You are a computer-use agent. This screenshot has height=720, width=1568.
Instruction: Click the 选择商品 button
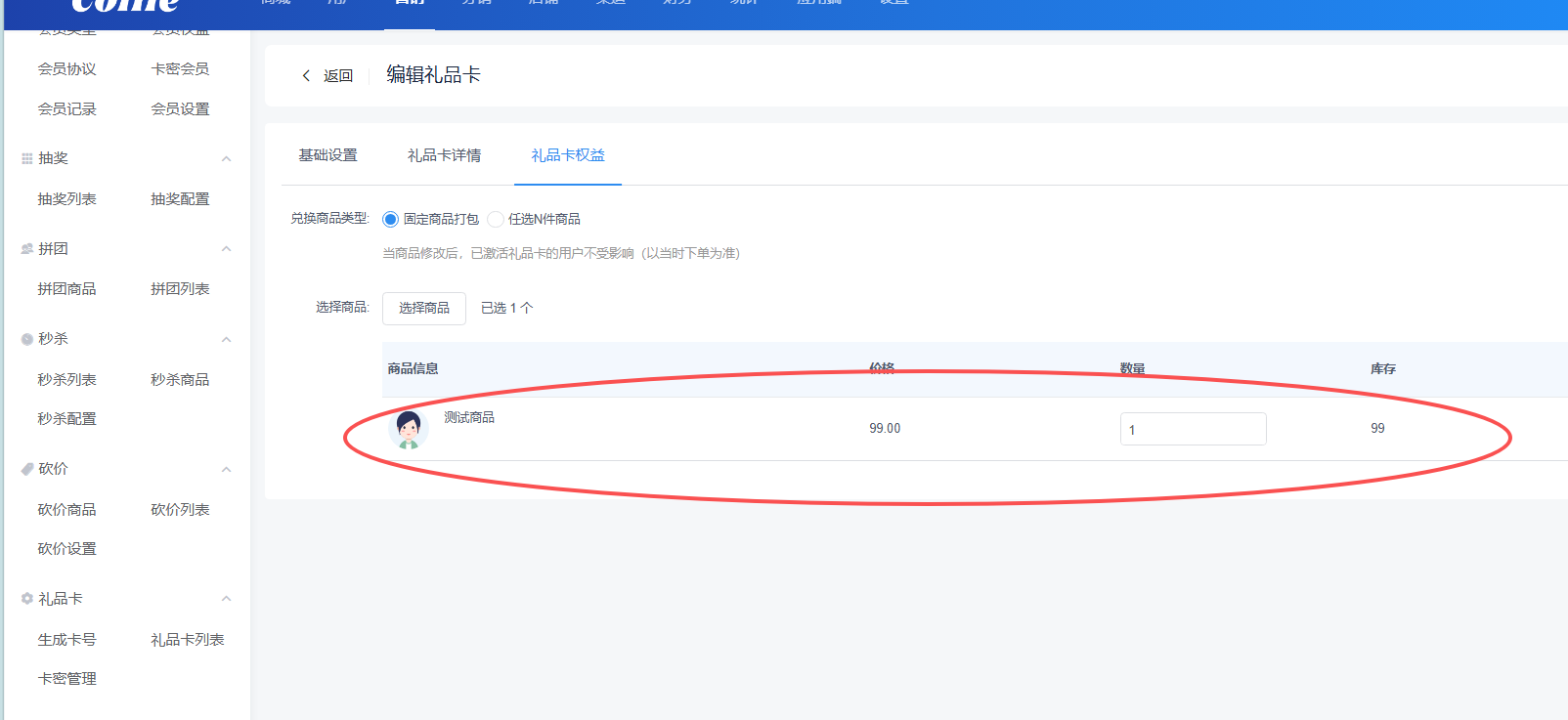tap(424, 308)
